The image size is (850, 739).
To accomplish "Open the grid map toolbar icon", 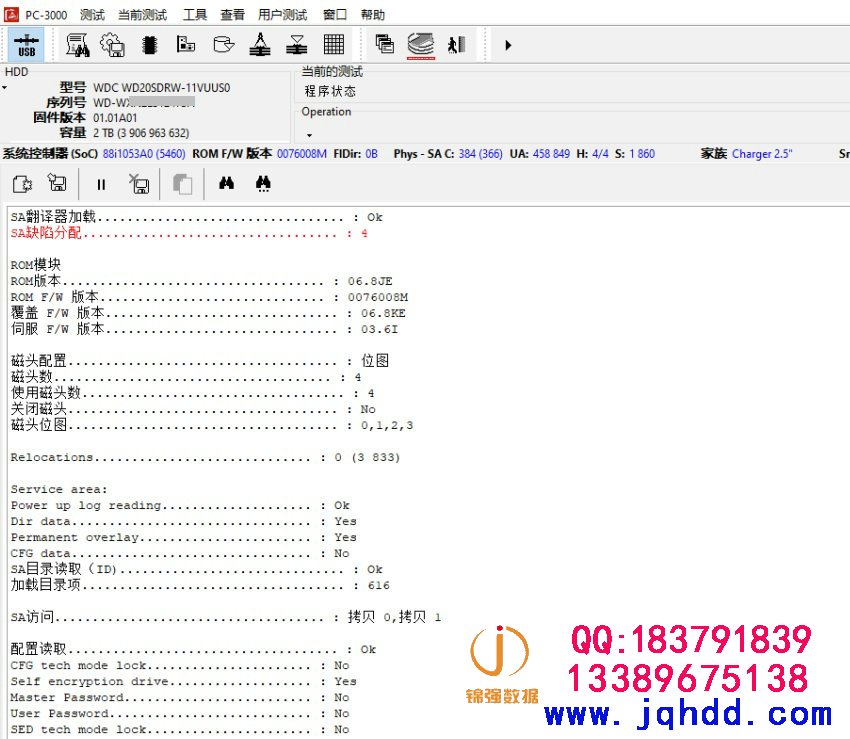I will 334,44.
